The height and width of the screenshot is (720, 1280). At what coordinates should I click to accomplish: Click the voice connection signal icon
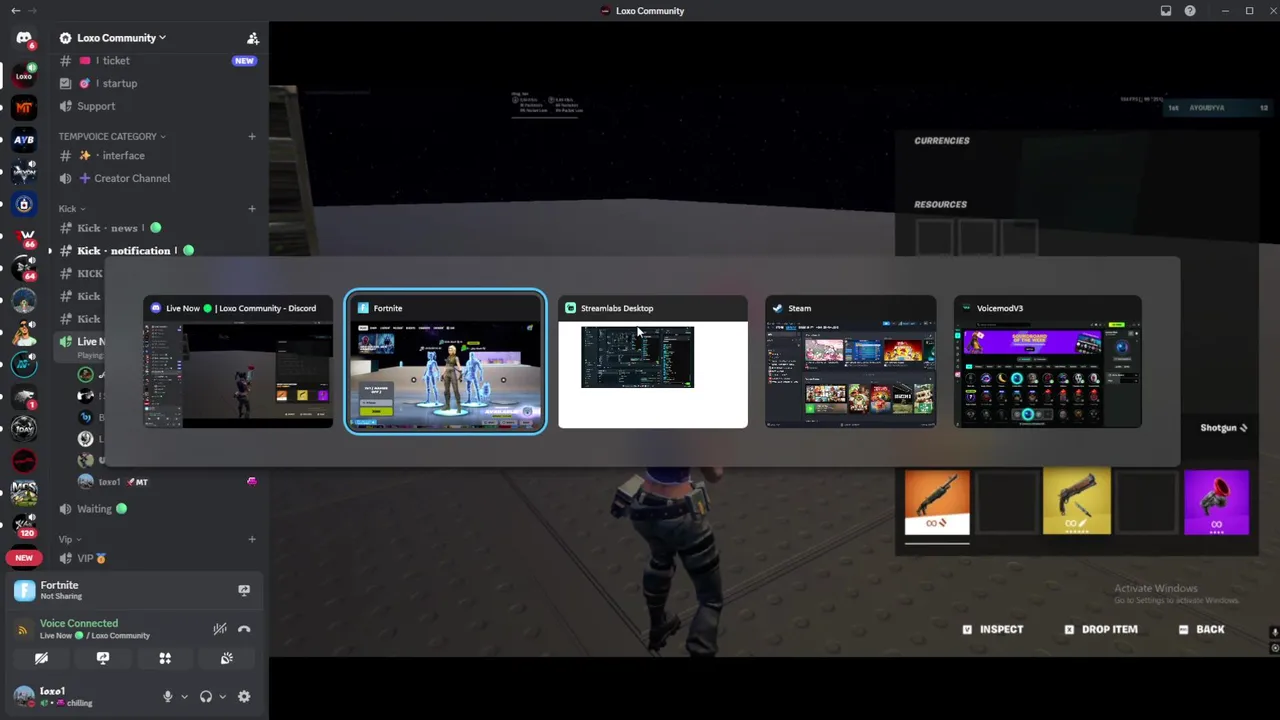click(x=22, y=630)
